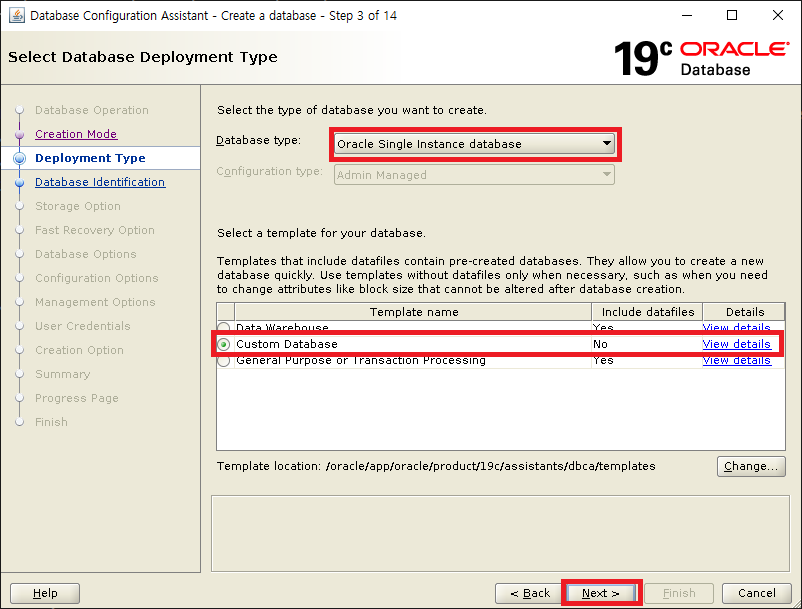Click the General Purpose or Transaction Processing name
This screenshot has width=802, height=609.
[x=361, y=360]
